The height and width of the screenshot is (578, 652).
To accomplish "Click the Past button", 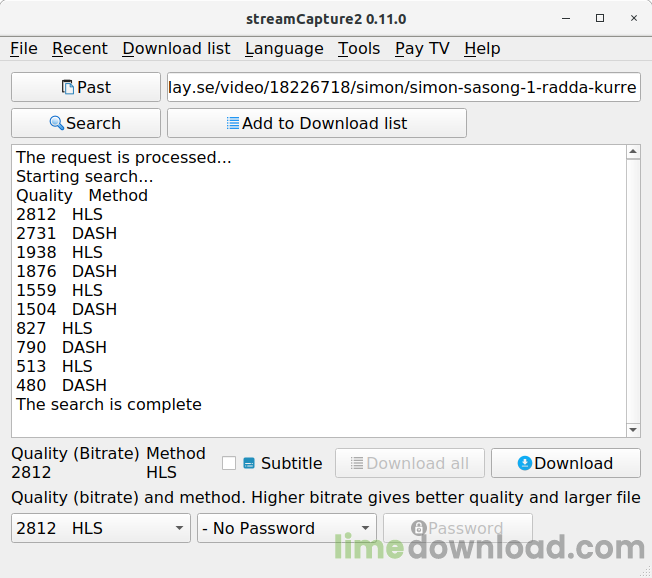I will (x=86, y=87).
